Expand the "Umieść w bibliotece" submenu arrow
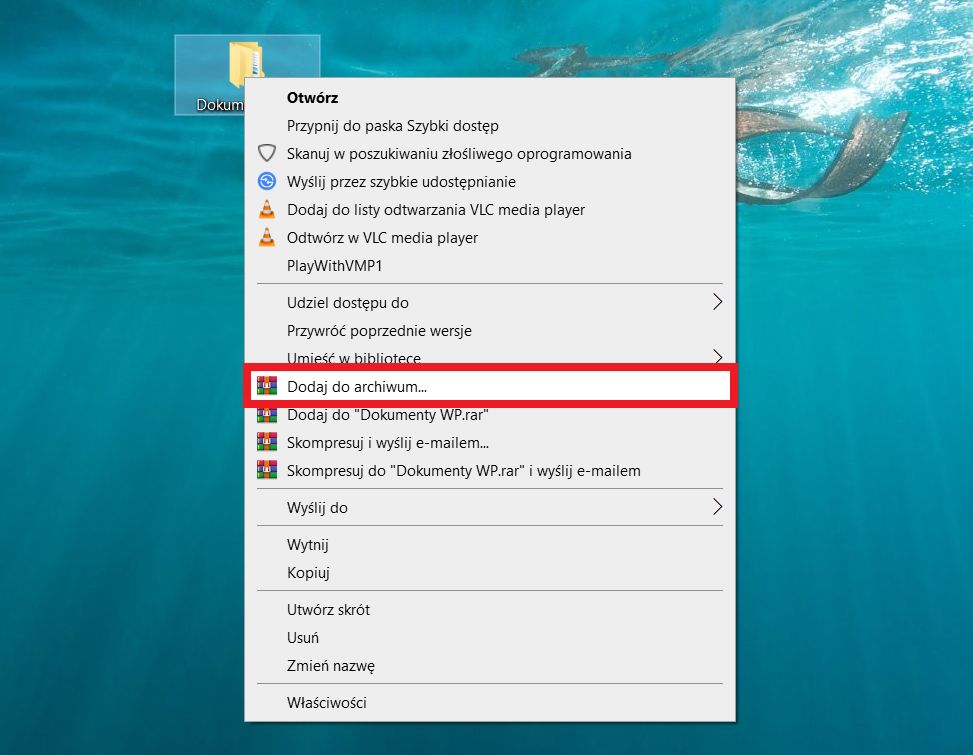The height and width of the screenshot is (755, 973). pyautogui.click(x=718, y=357)
